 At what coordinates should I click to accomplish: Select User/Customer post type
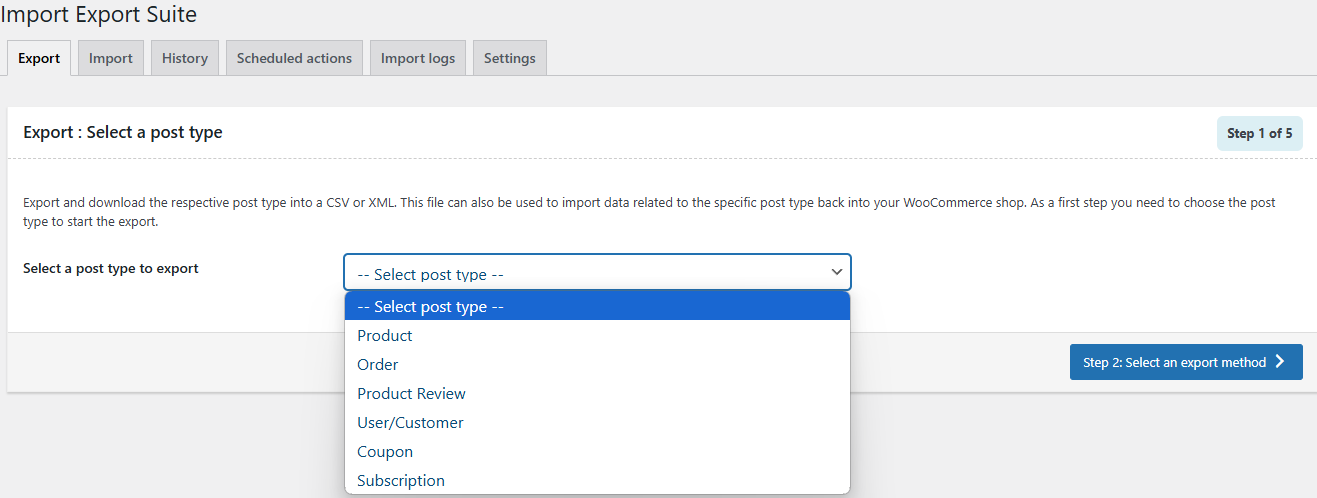click(597, 423)
